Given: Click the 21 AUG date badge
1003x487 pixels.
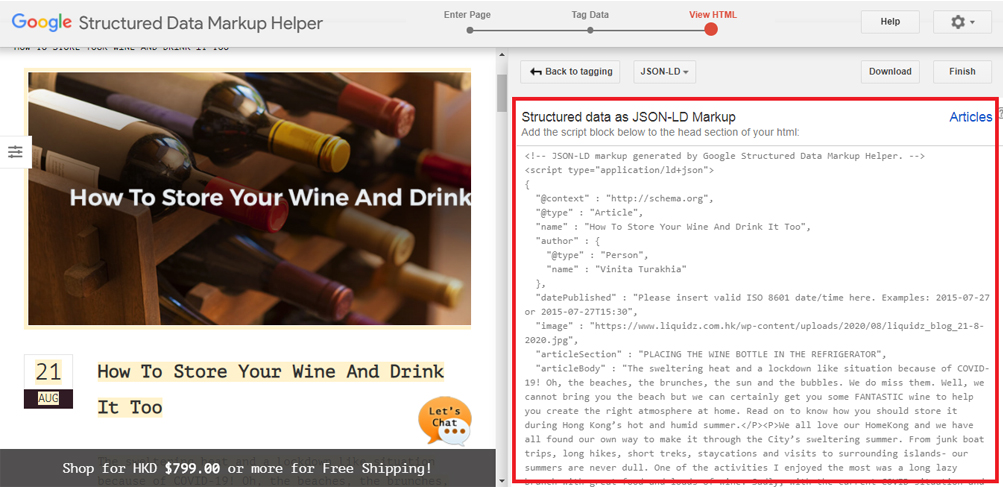Looking at the screenshot, I should coord(48,381).
